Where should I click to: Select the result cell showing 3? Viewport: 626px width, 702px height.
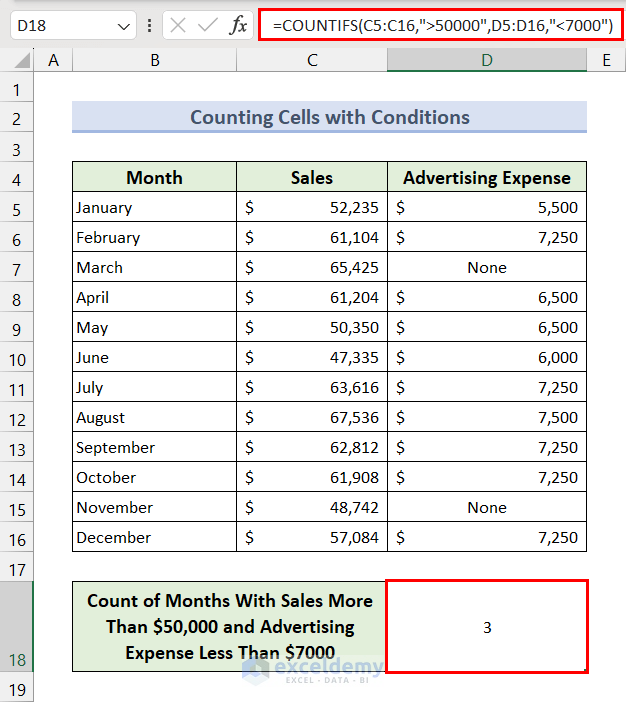pos(486,627)
